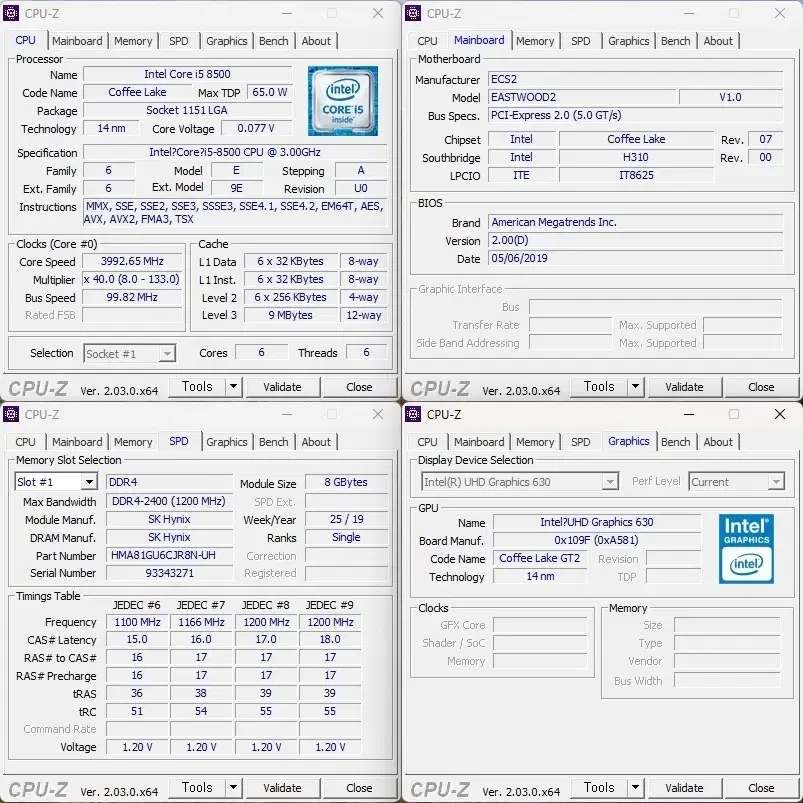The height and width of the screenshot is (803, 803).
Task: Click the BIOS date '05/06/2019'
Action: click(x=635, y=258)
